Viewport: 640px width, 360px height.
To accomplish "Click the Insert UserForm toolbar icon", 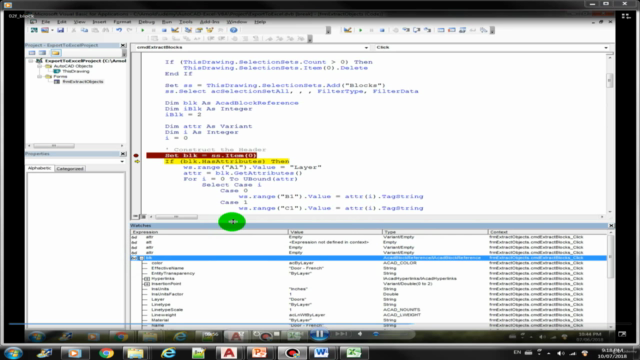I will tap(44, 30).
